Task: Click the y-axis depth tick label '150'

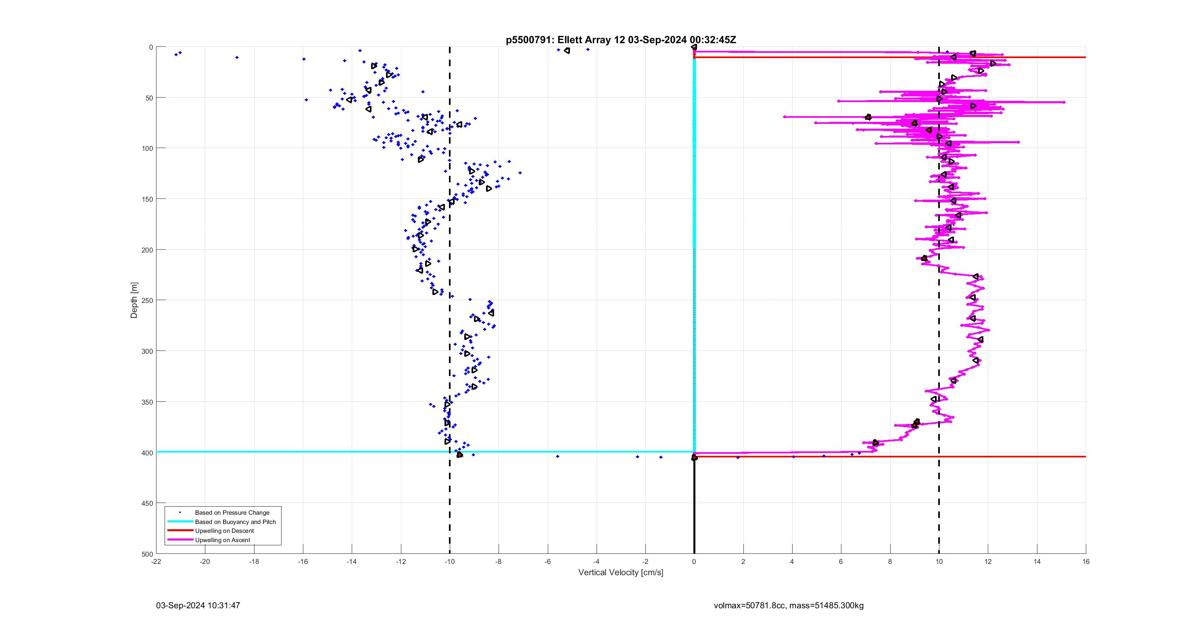Action: click(x=146, y=199)
